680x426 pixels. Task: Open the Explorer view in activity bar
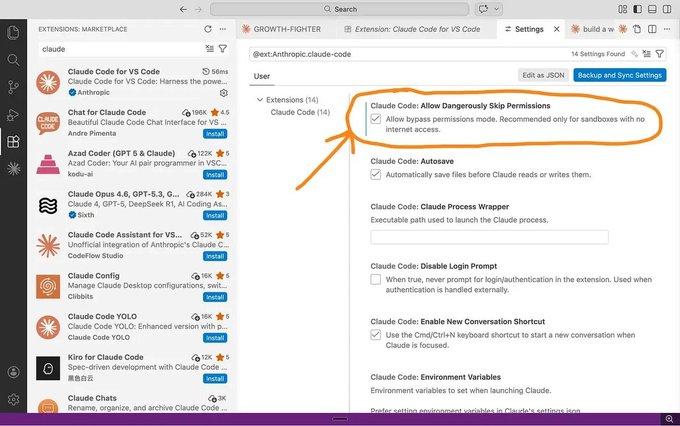13,32
